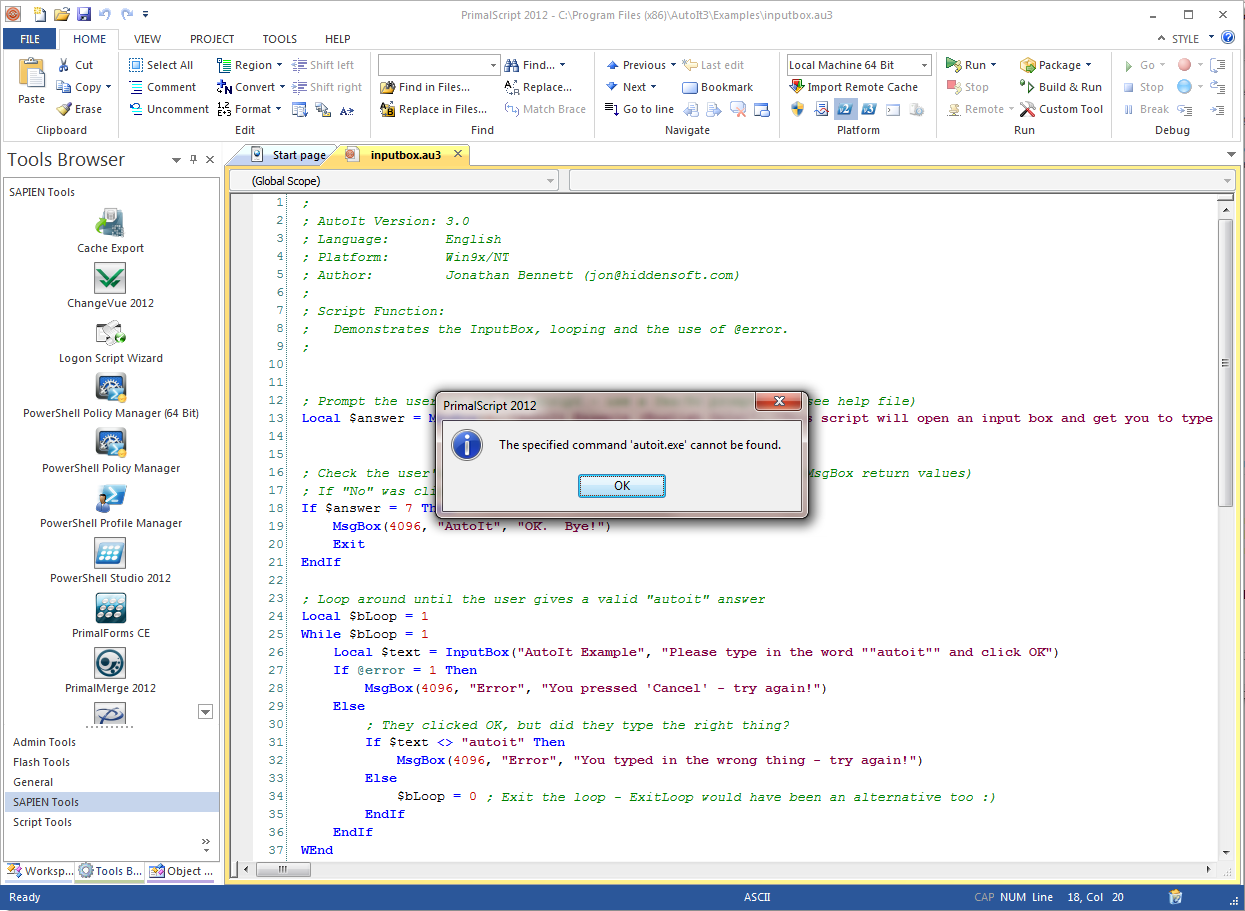Switch to the PROJECT ribbon tab
The height and width of the screenshot is (911, 1245).
click(x=212, y=39)
